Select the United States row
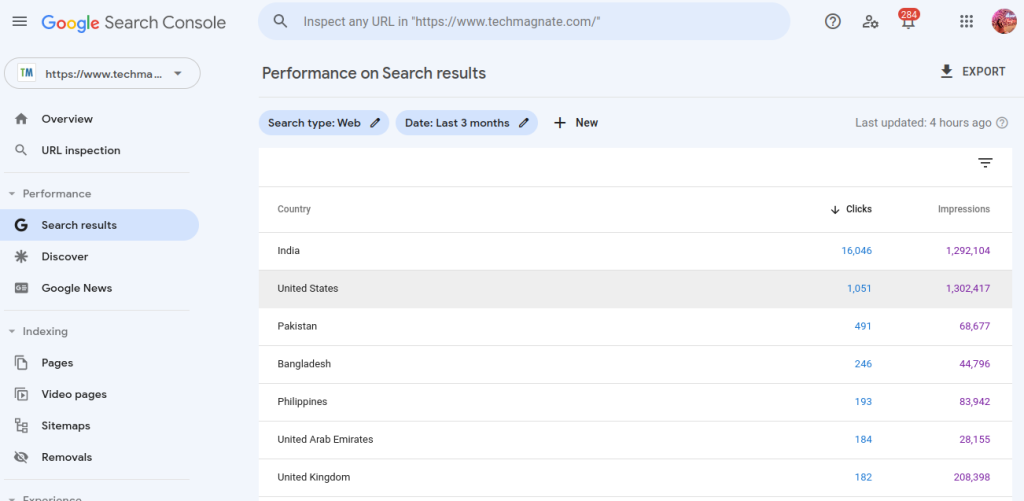The width and height of the screenshot is (1024, 501). (x=635, y=288)
